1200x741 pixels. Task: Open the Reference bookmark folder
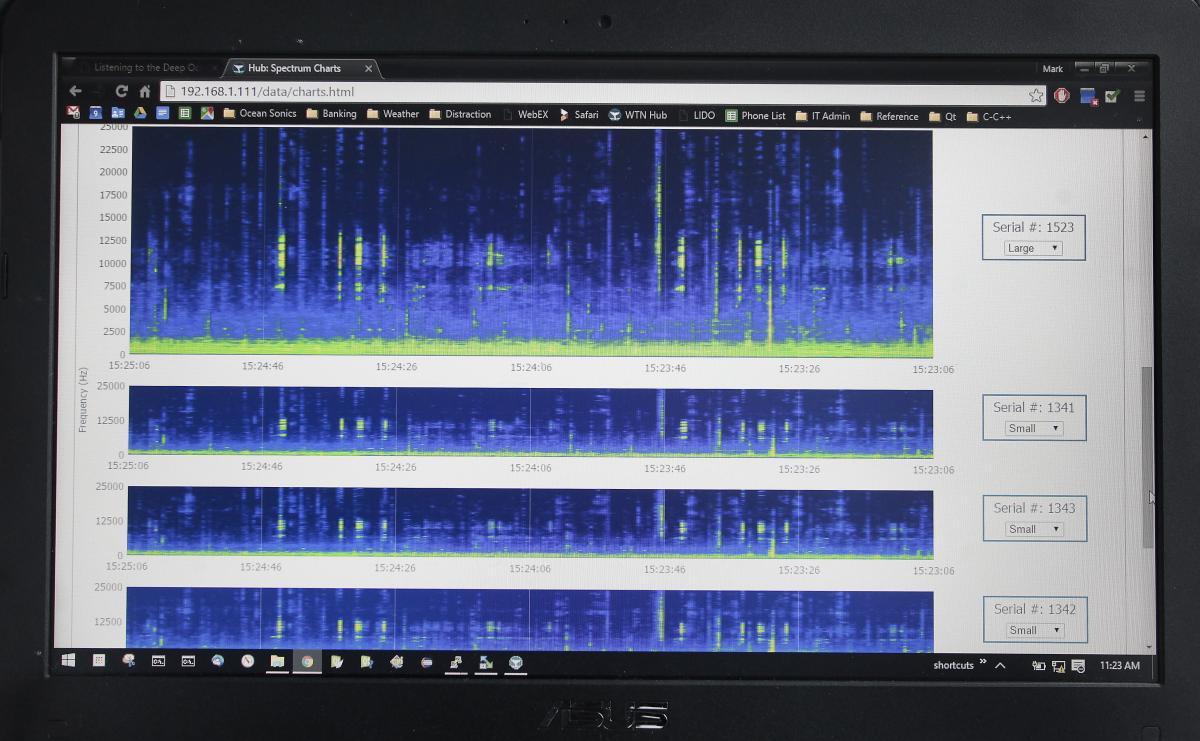point(889,117)
